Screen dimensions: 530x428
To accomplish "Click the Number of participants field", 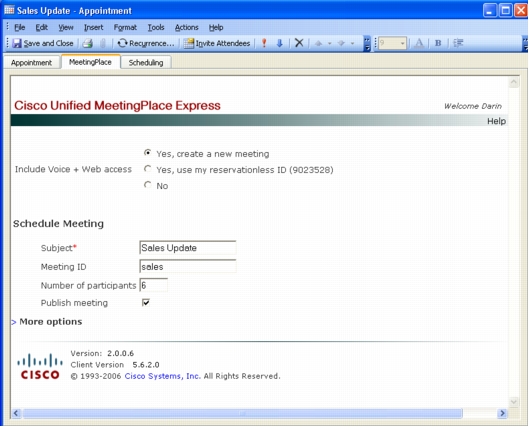I will click(153, 285).
